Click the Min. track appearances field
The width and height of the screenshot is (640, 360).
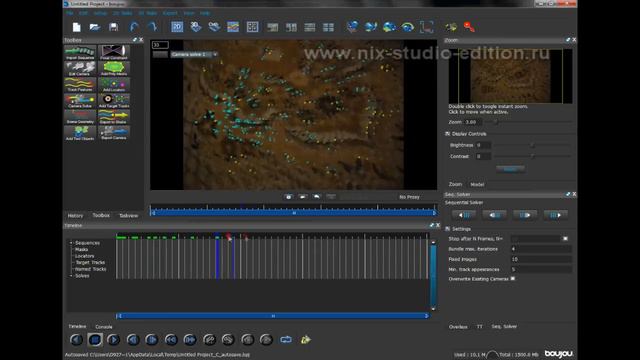click(x=541, y=269)
